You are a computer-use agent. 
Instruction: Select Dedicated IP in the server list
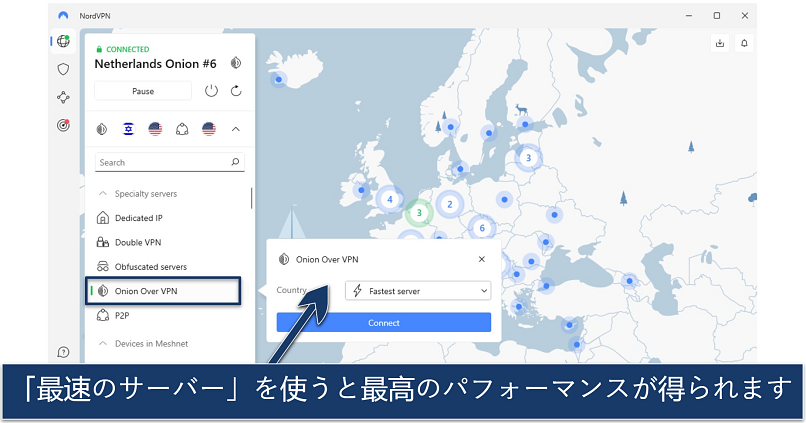pyautogui.click(x=138, y=218)
